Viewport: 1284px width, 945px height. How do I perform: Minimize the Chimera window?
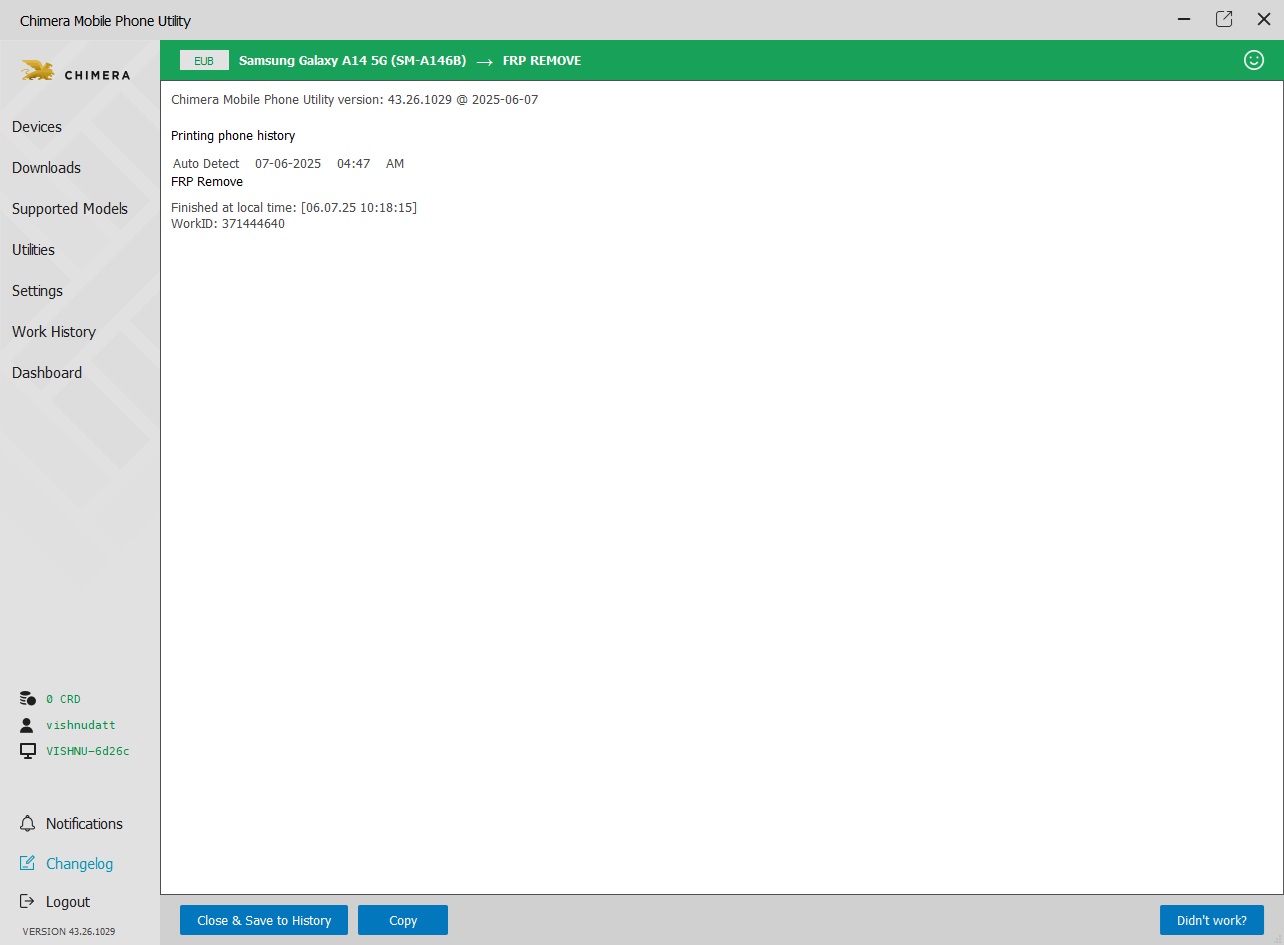click(x=1184, y=19)
